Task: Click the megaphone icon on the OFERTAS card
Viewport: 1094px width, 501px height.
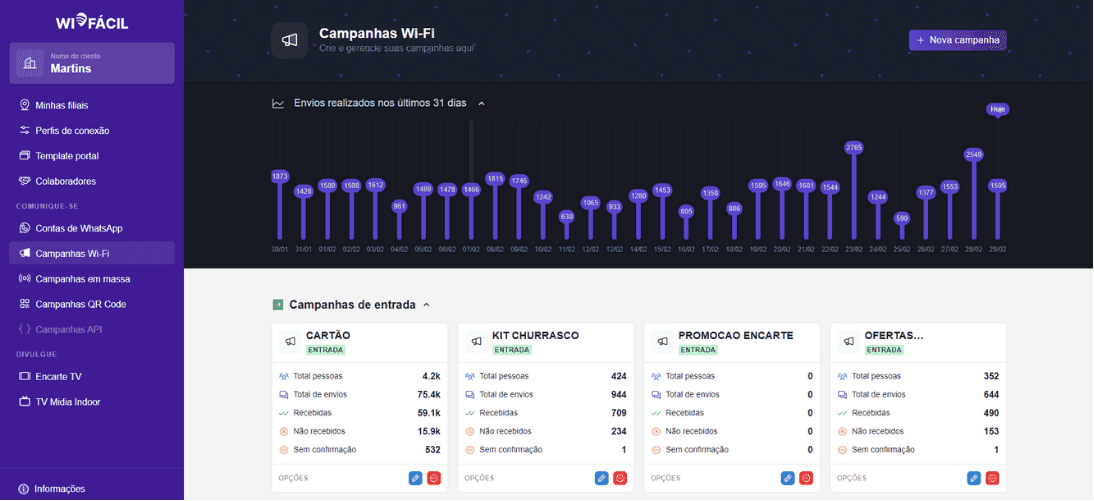Action: (849, 341)
